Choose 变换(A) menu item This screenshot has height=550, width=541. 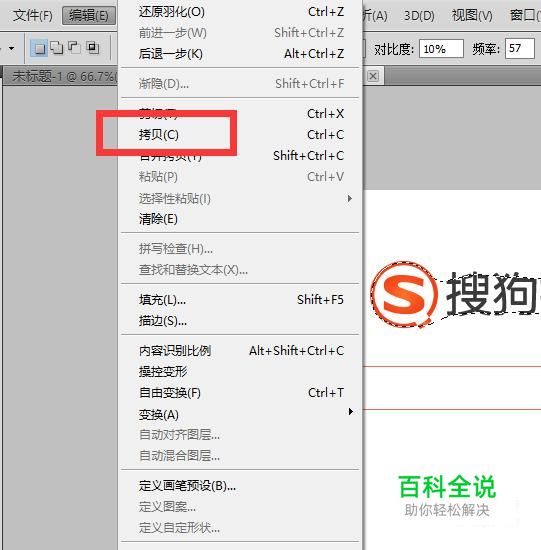pos(240,415)
